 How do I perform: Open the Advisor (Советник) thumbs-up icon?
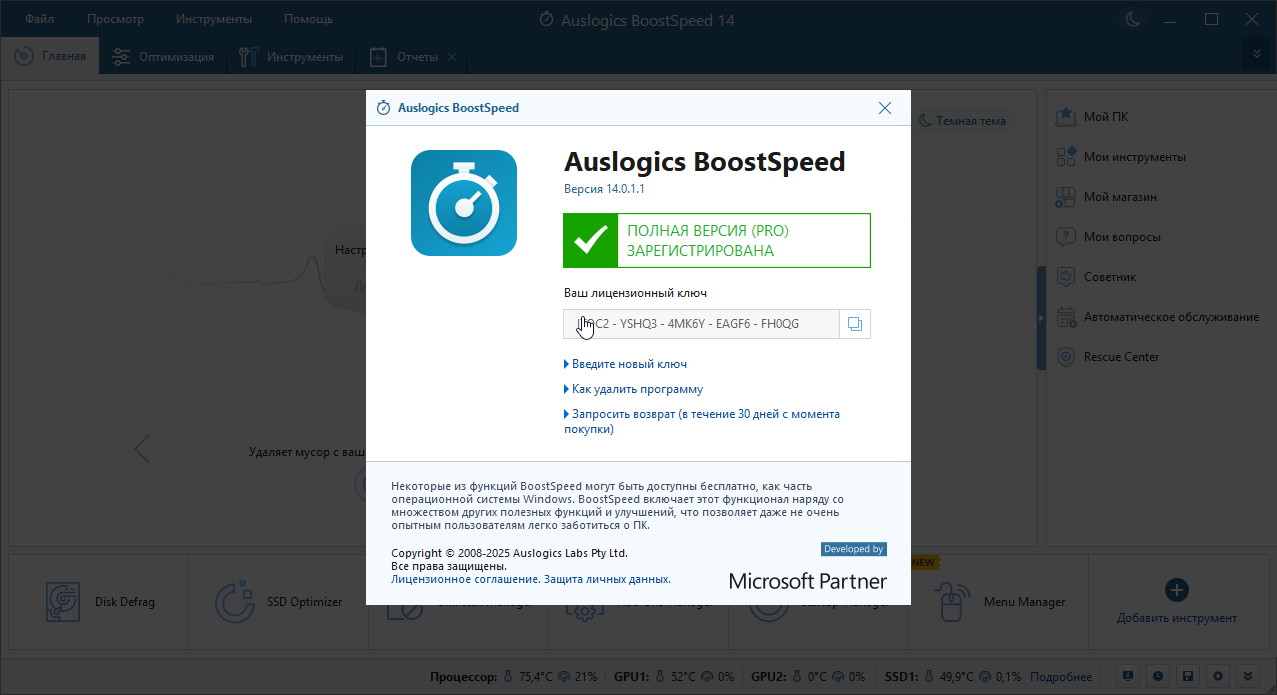[1066, 277]
